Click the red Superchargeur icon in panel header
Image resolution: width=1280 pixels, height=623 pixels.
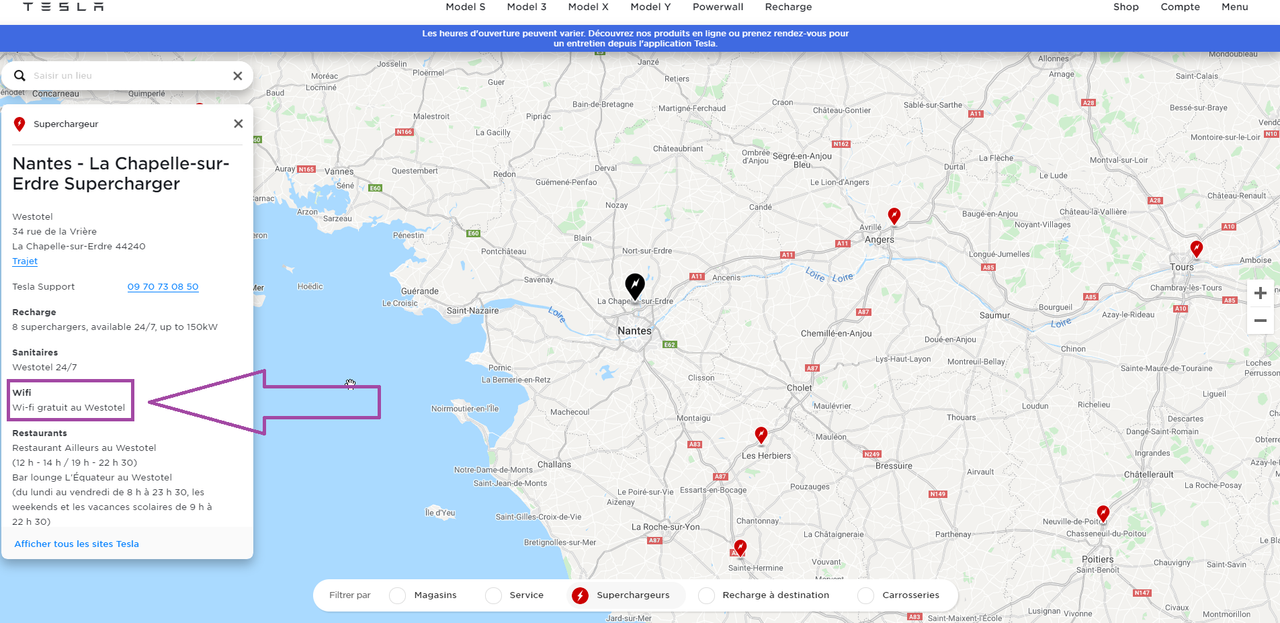(19, 125)
